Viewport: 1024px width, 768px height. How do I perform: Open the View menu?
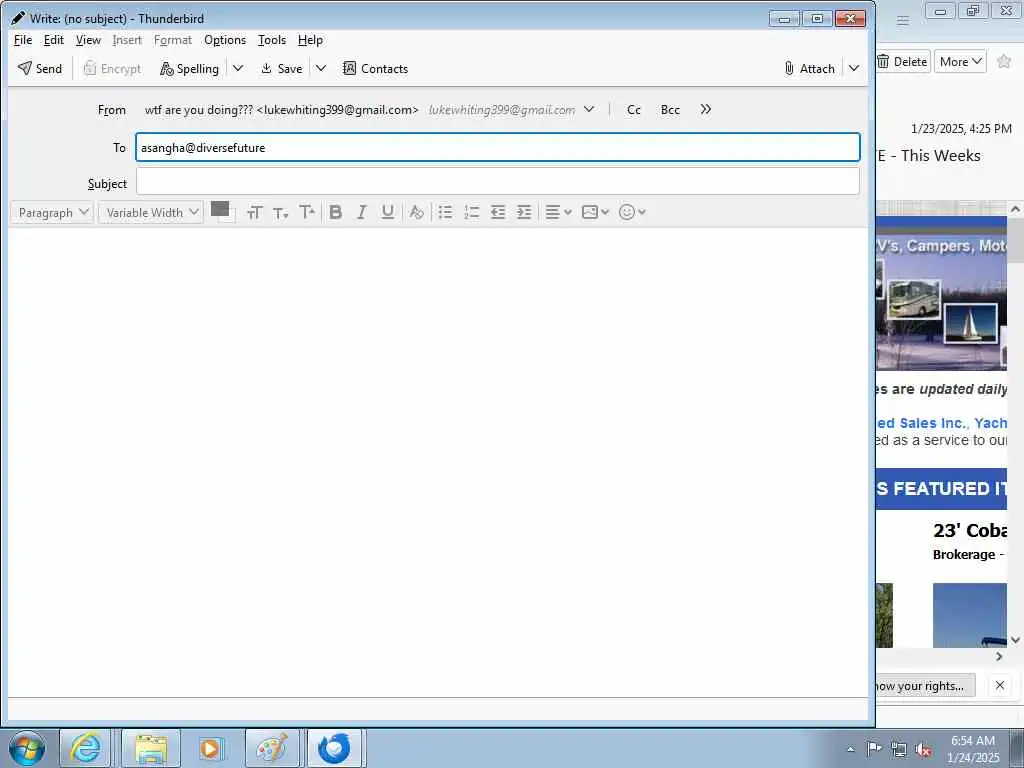88,40
